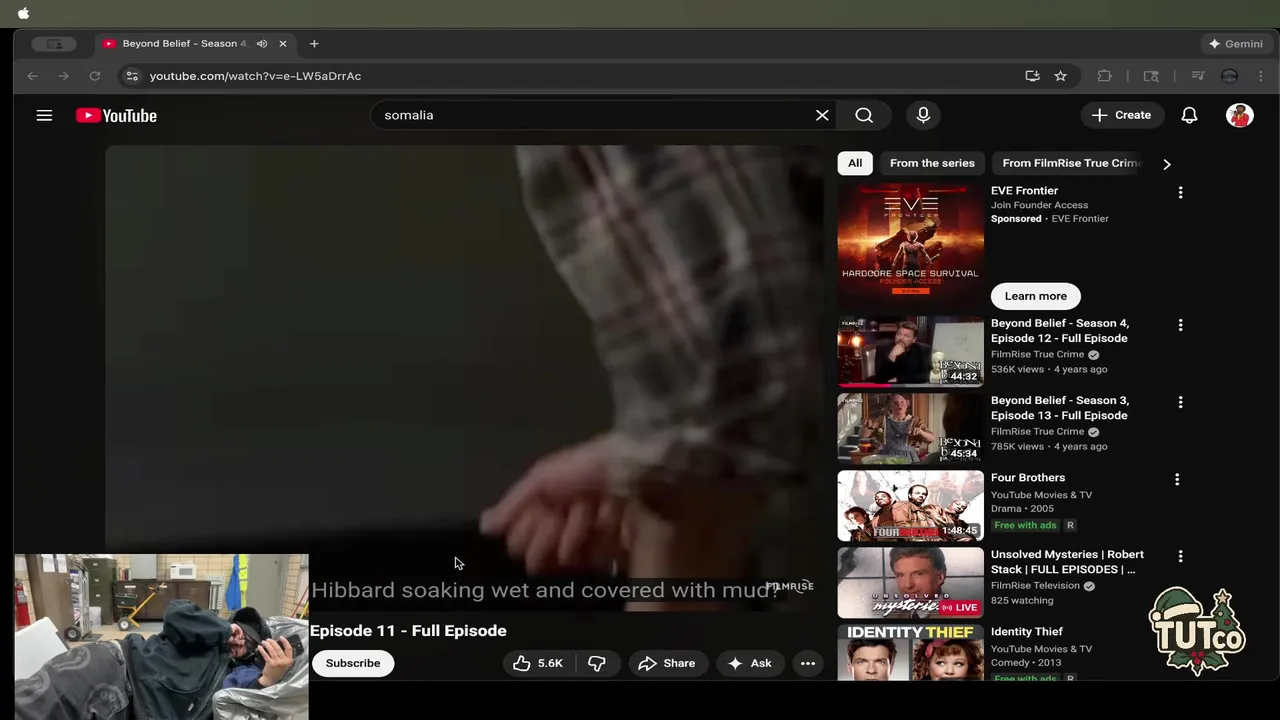Open options for the EVE Frontier ad

pos(1180,192)
